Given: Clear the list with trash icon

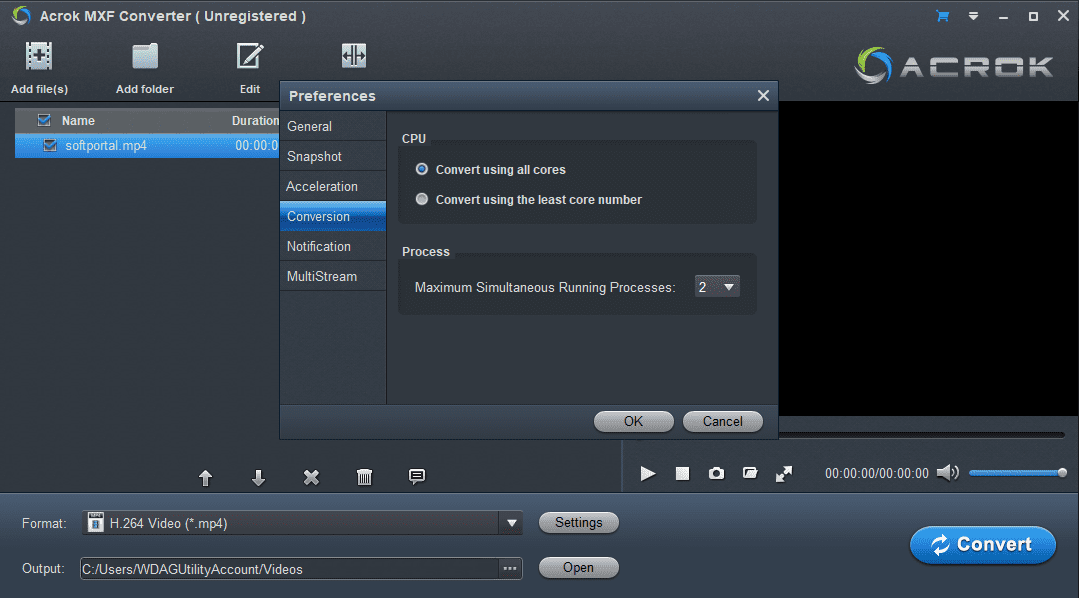Looking at the screenshot, I should 364,476.
